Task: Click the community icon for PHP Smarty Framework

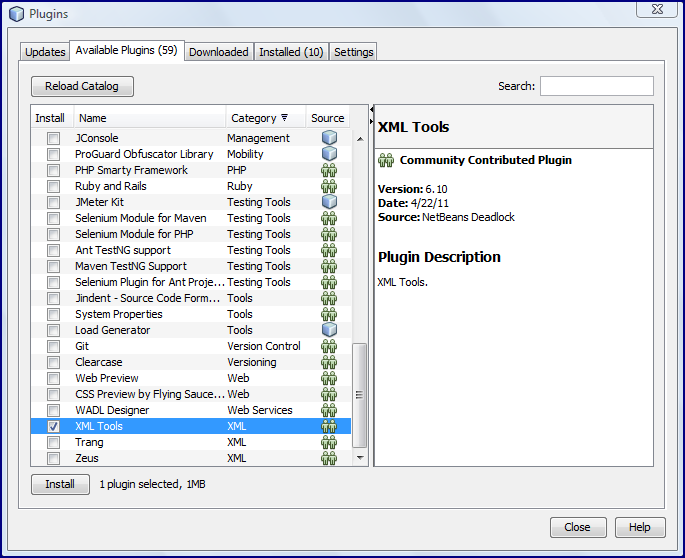Action: point(329,170)
